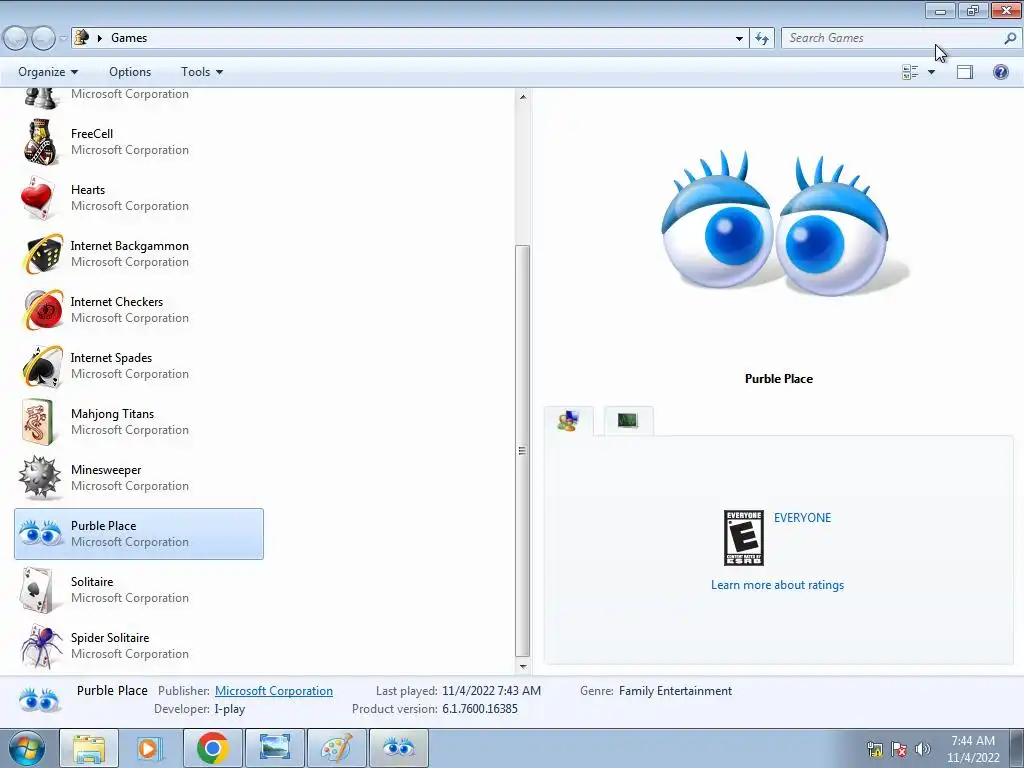1024x768 pixels.
Task: Click the Games breadcrumb in address bar
Action: coord(129,38)
